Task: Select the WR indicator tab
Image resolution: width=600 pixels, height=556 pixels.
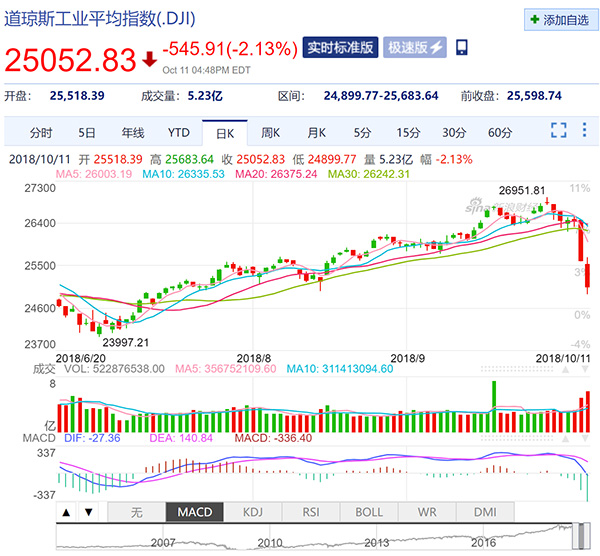Action: tap(427, 512)
